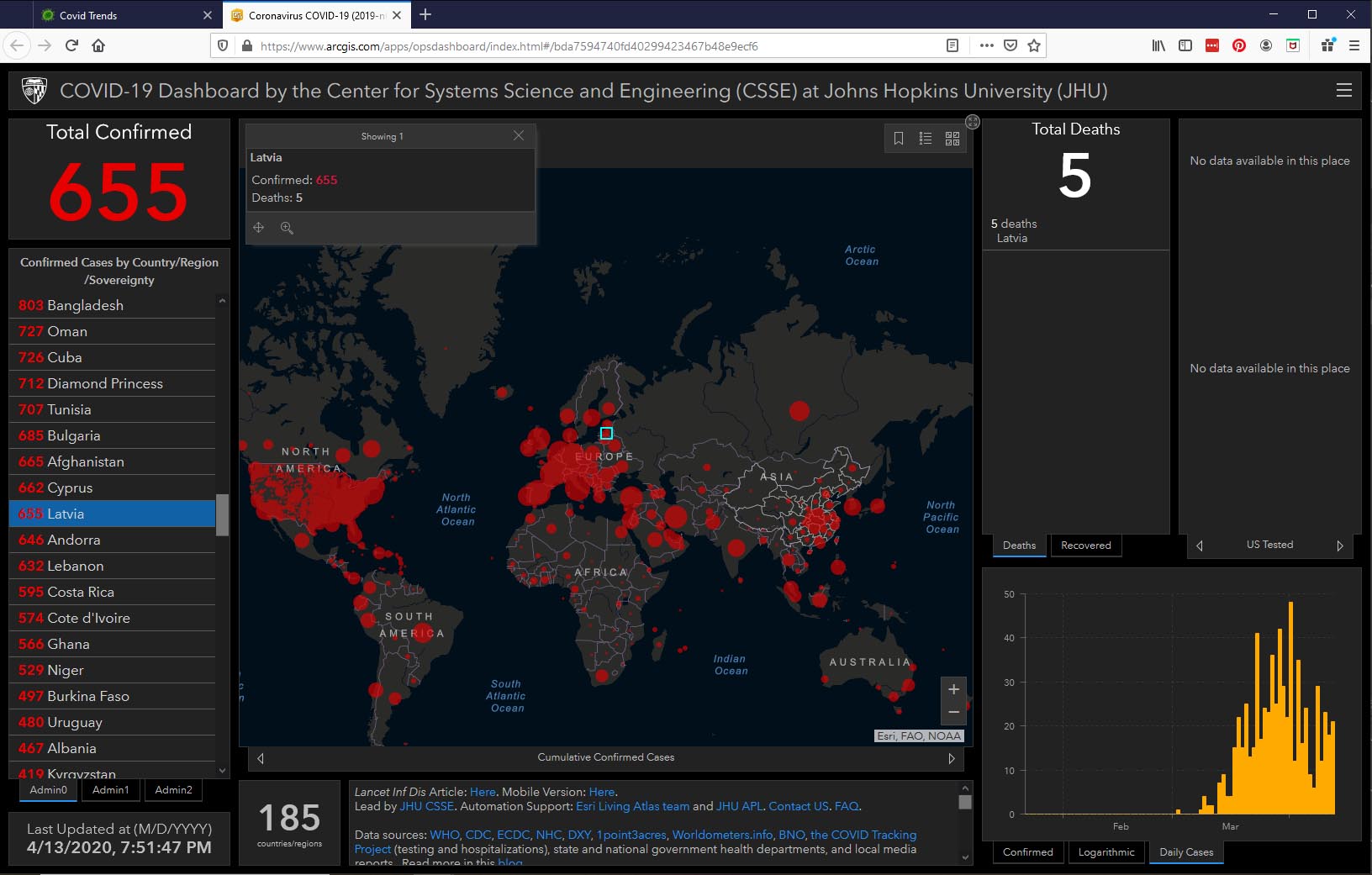Viewport: 1372px width, 875px height.
Task: Open the Esri Living Atlas team link
Action: (633, 806)
